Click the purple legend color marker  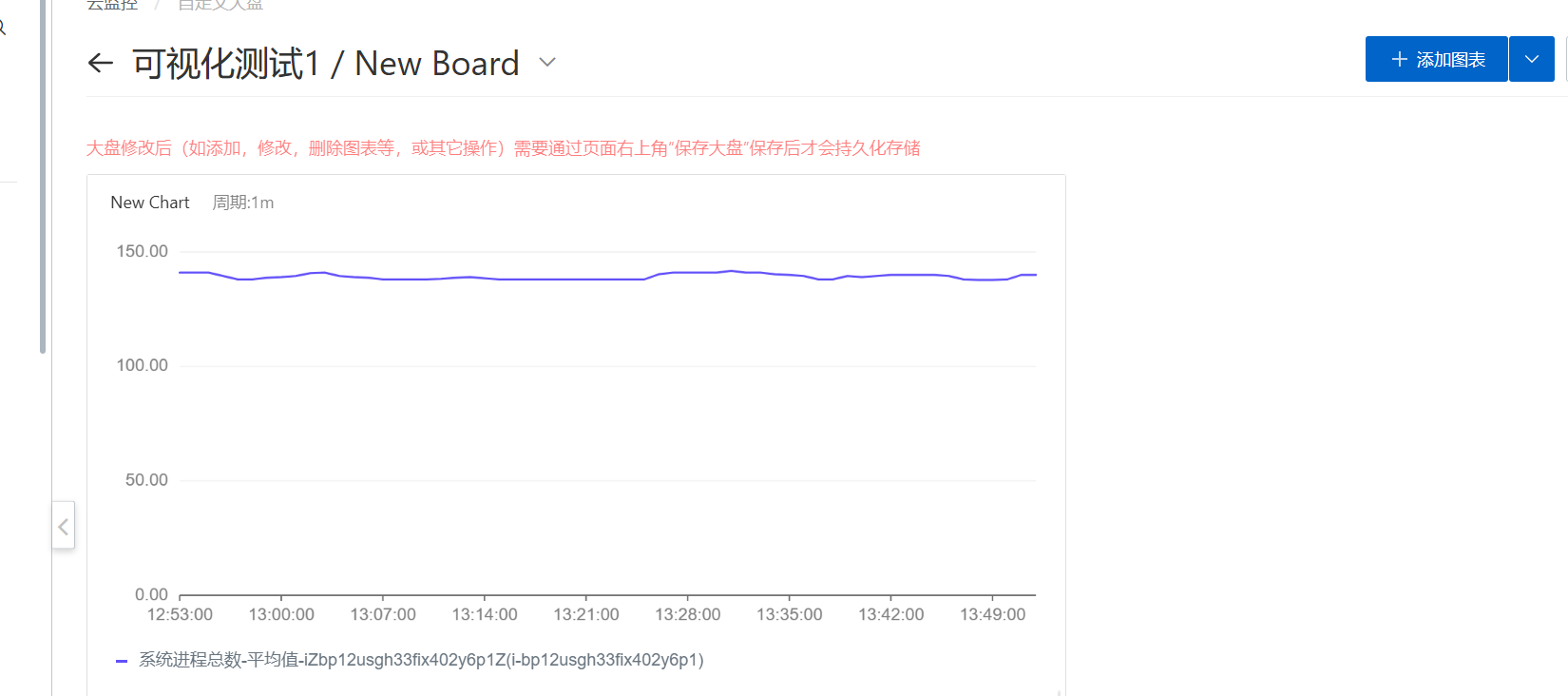click(121, 661)
